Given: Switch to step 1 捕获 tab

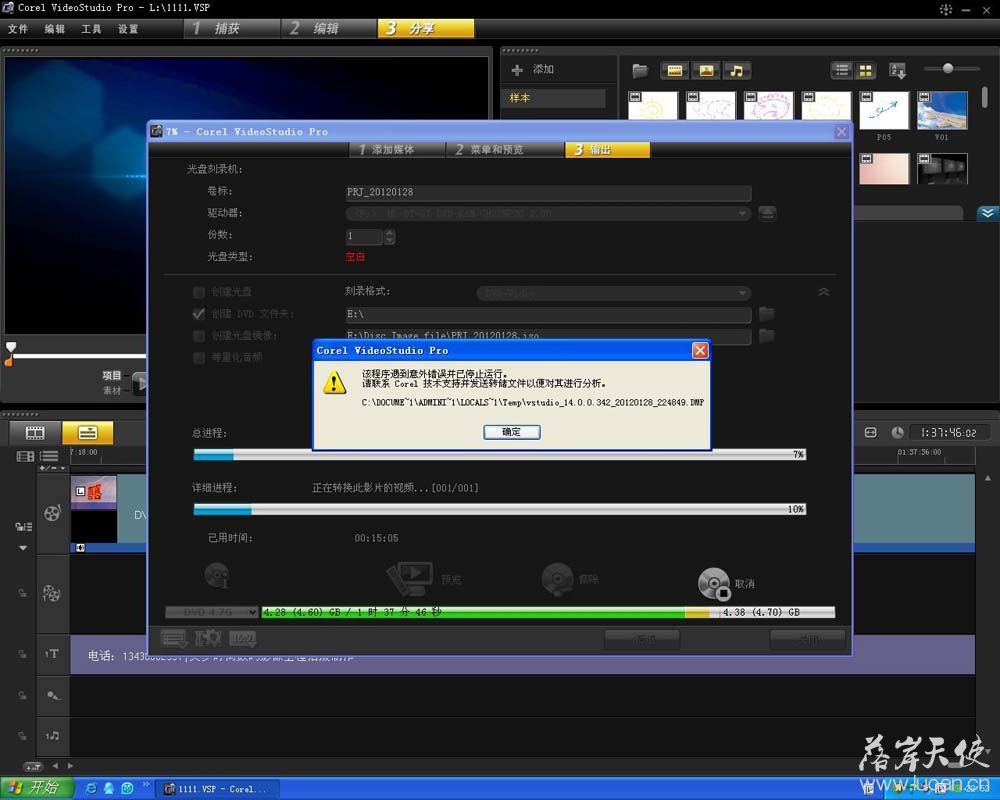Looking at the screenshot, I should [x=232, y=28].
